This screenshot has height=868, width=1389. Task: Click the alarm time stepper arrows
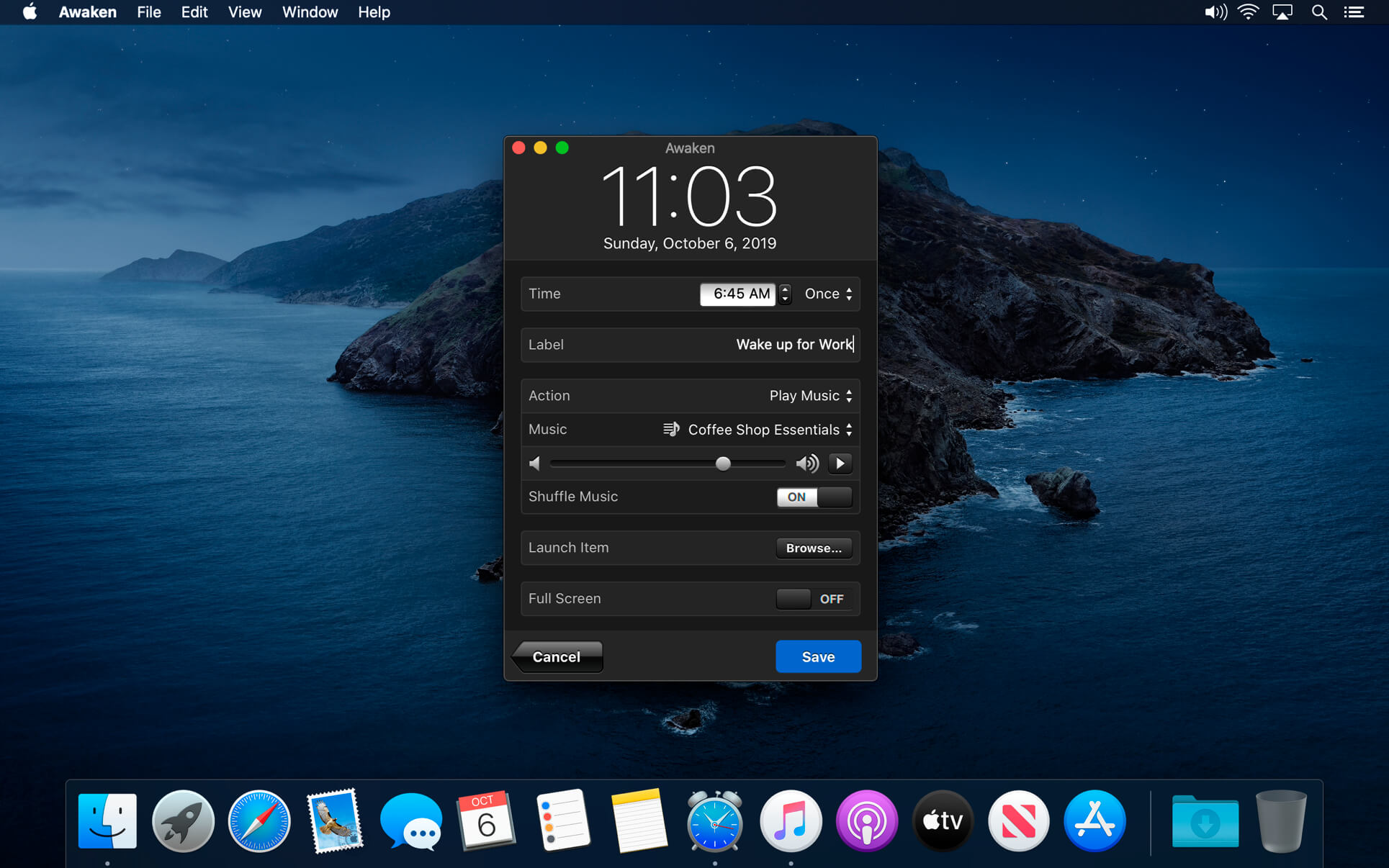785,294
